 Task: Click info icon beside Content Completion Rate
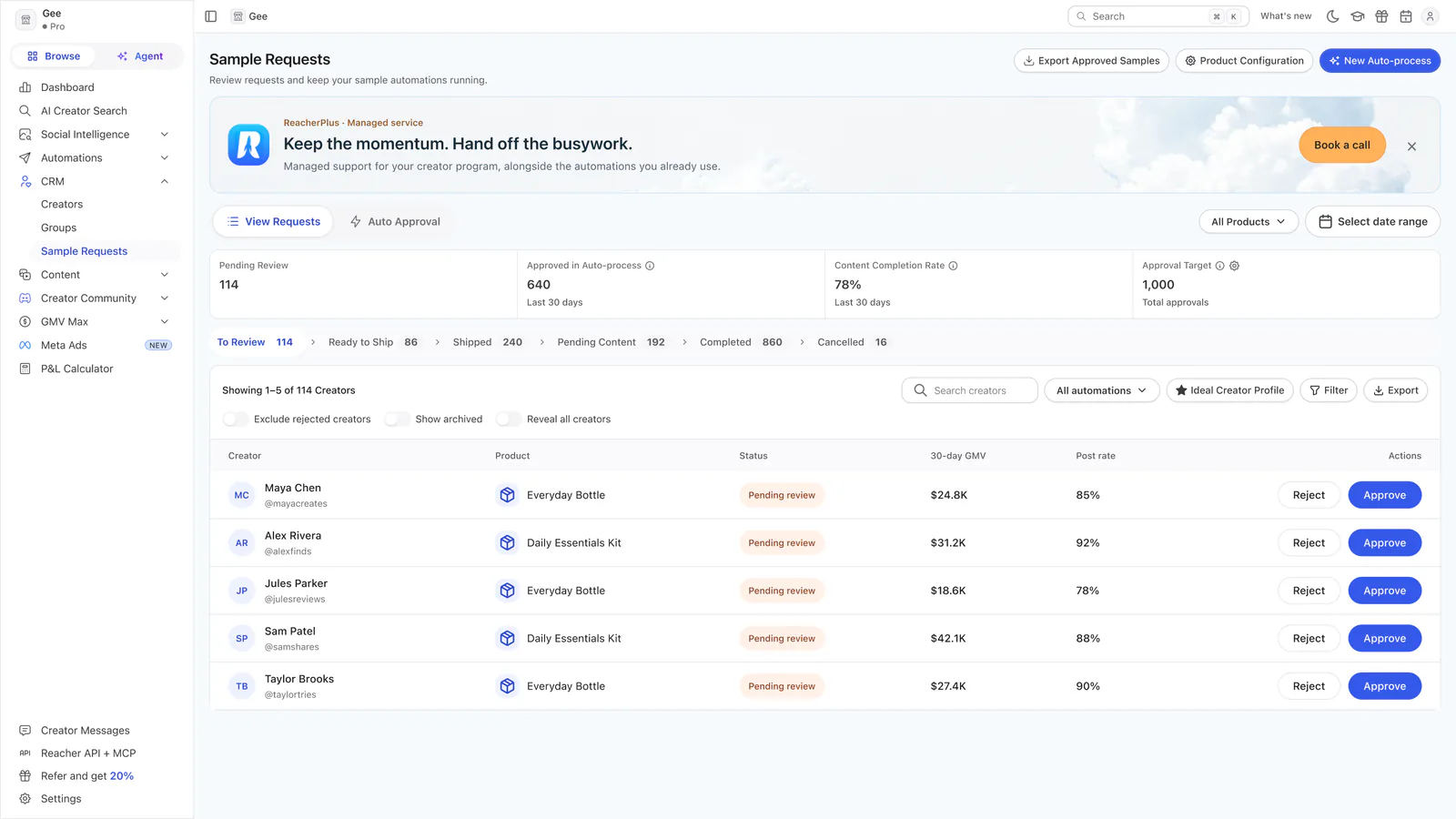(954, 266)
